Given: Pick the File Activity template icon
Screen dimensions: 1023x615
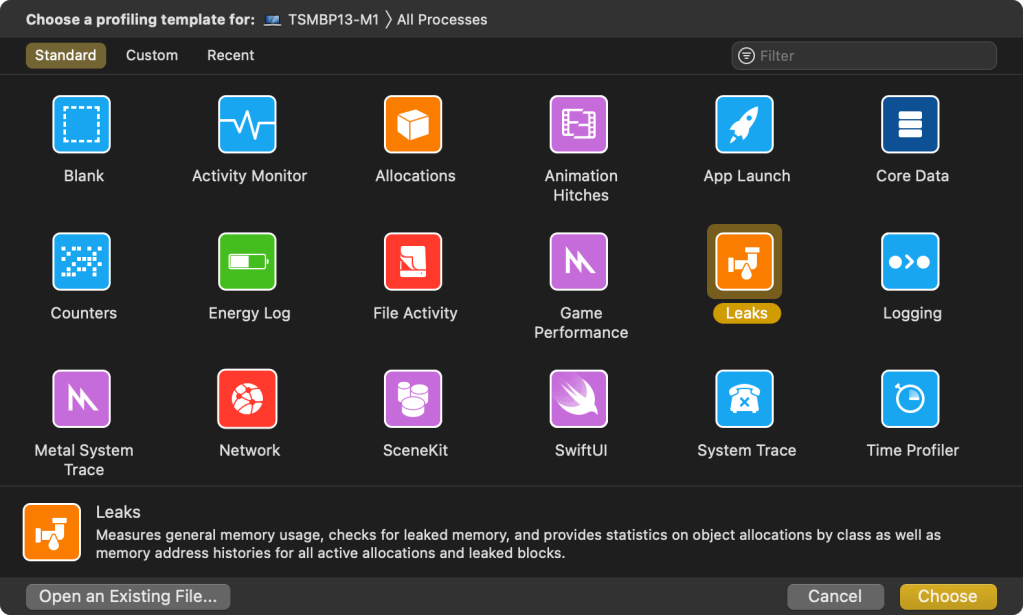Looking at the screenshot, I should pos(414,262).
